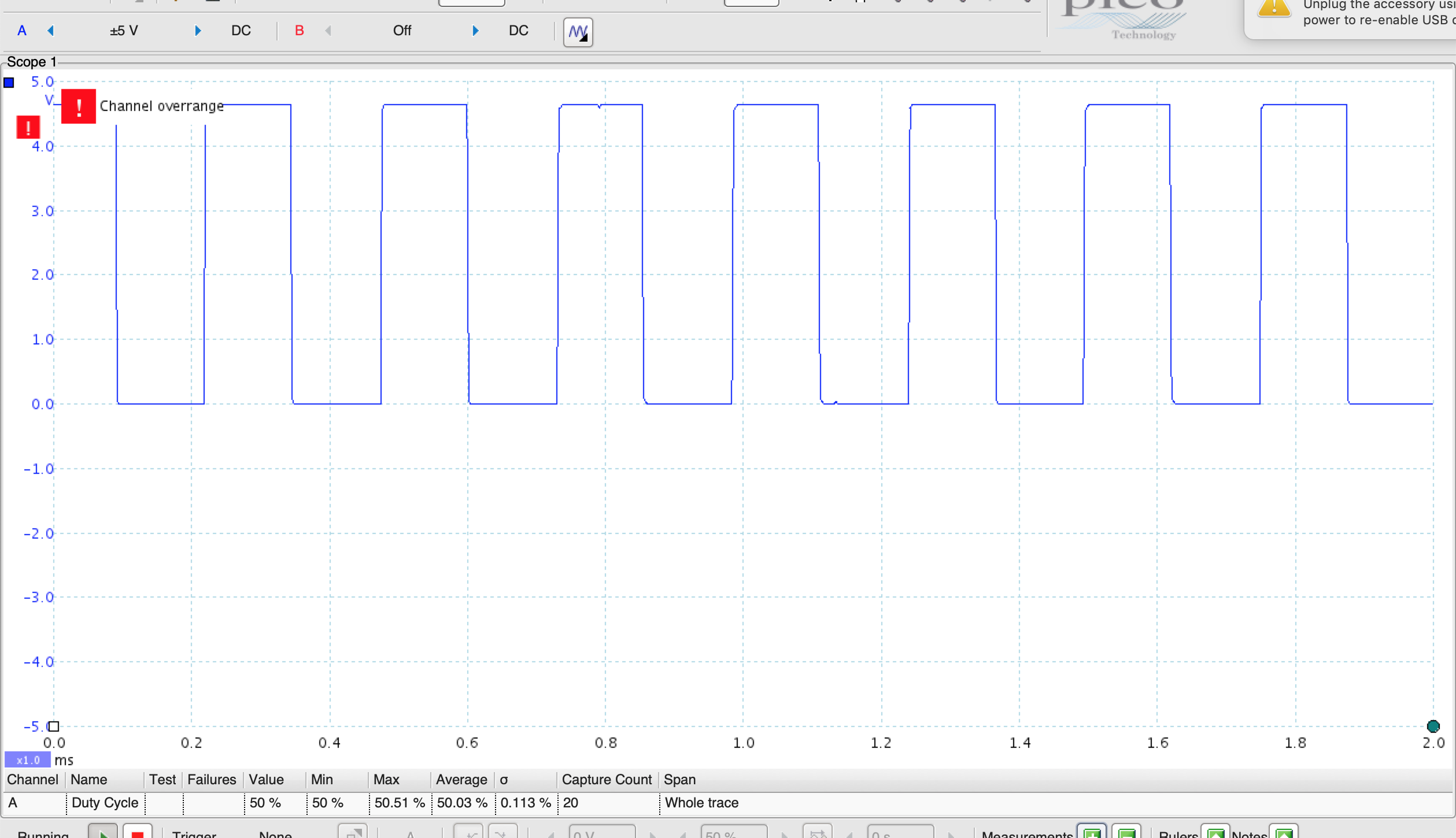Screen dimensions: 1456x838
Task: Click the blue Channel A axis color square
Action: point(9,83)
